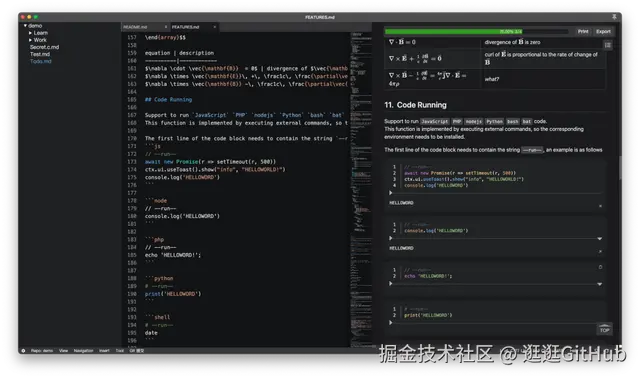Collapse the demo root folder
640x378 pixels.
point(25,26)
